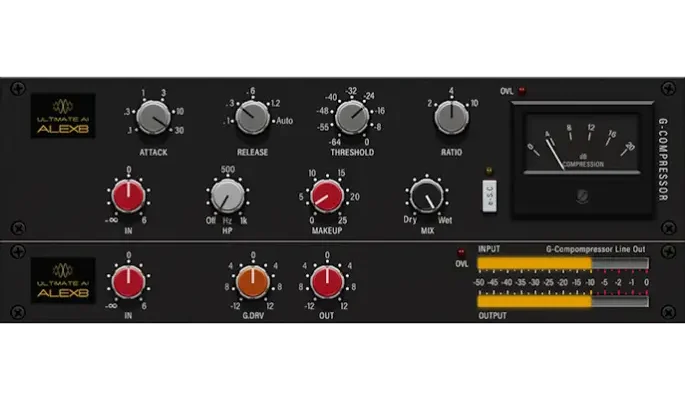Click the RATIO knob

451,118
